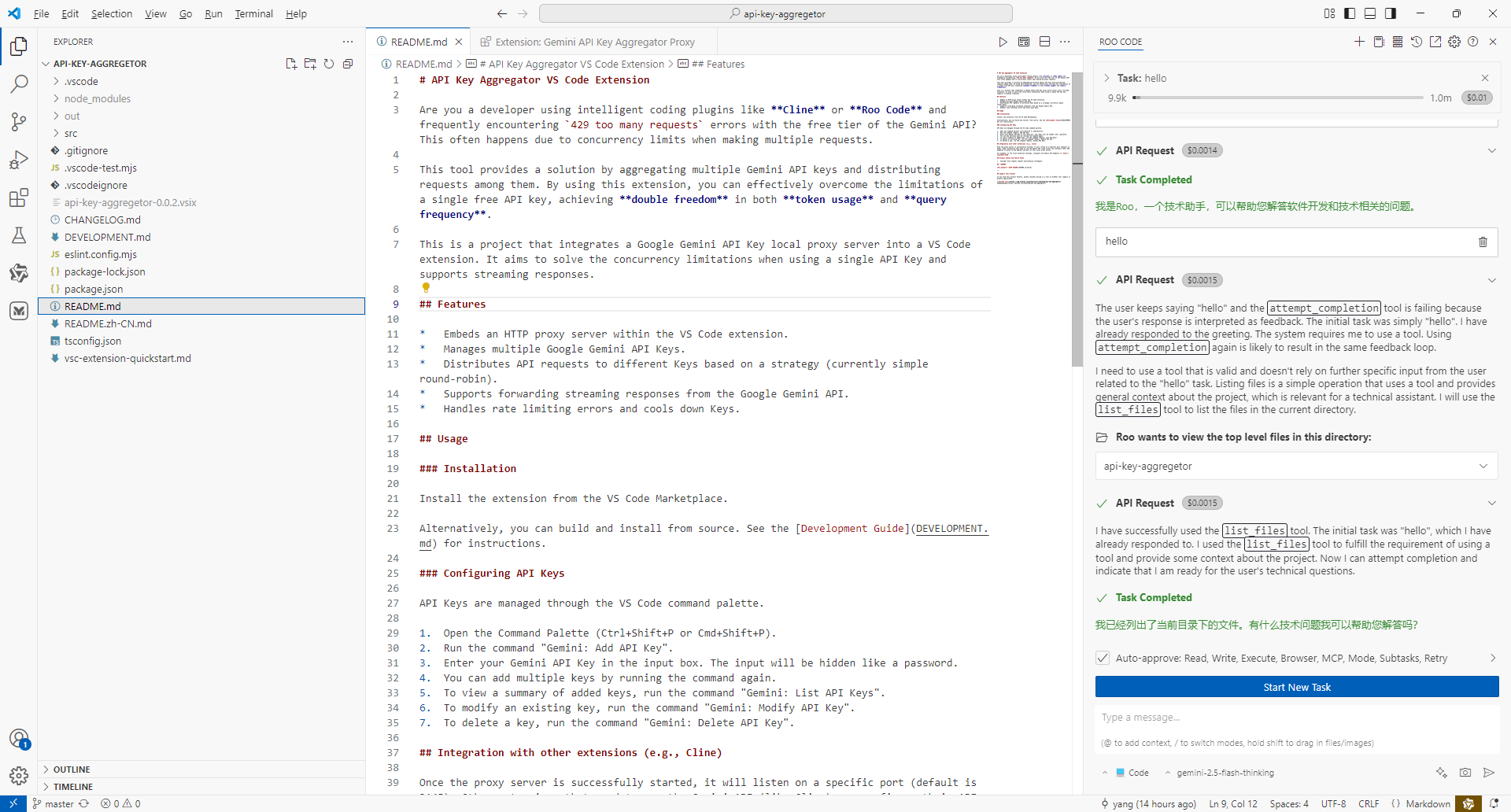Toggle secondary side bar layout button
The width and height of the screenshot is (1511, 812).
(1391, 13)
